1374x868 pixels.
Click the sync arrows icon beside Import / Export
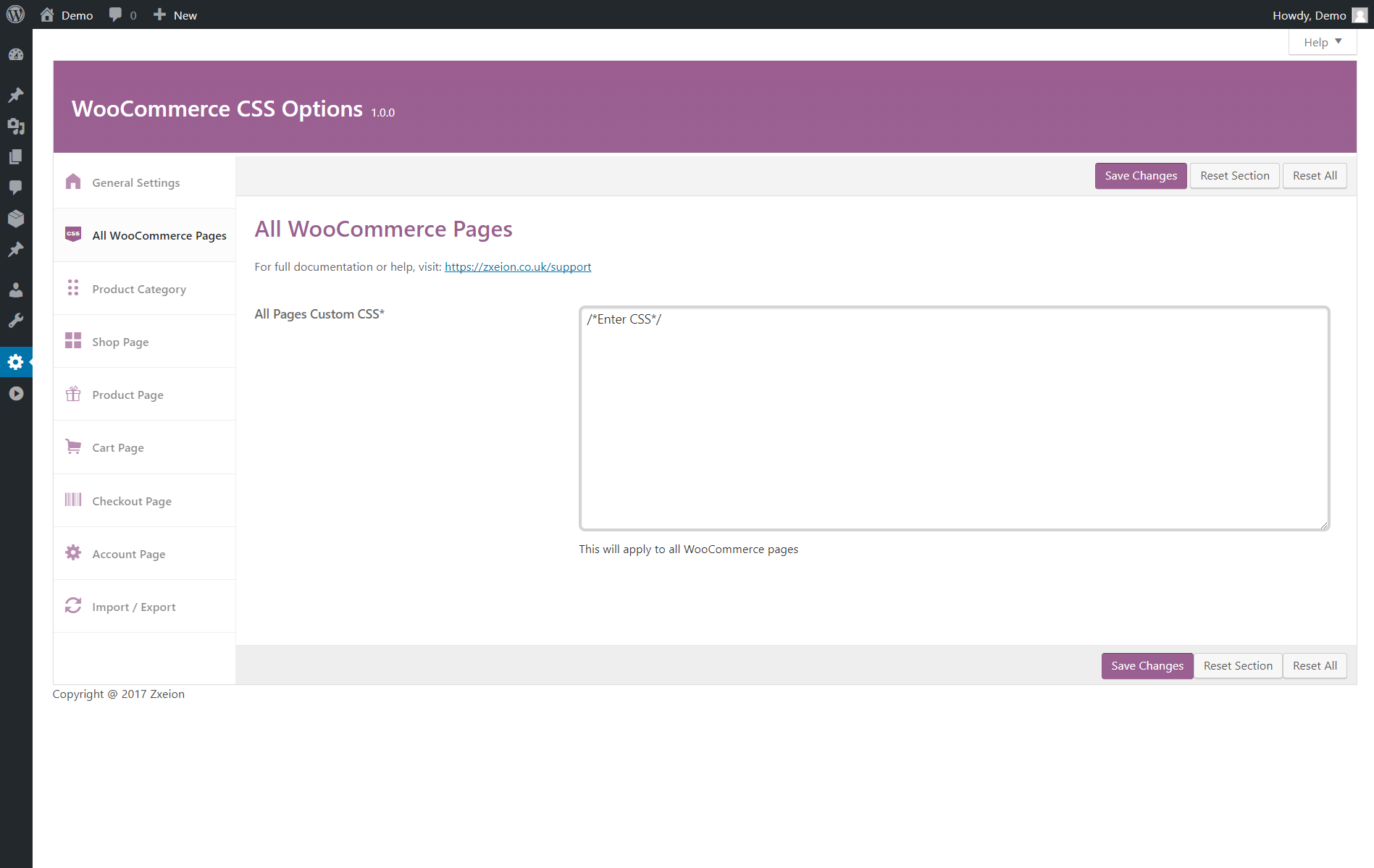[x=72, y=606]
